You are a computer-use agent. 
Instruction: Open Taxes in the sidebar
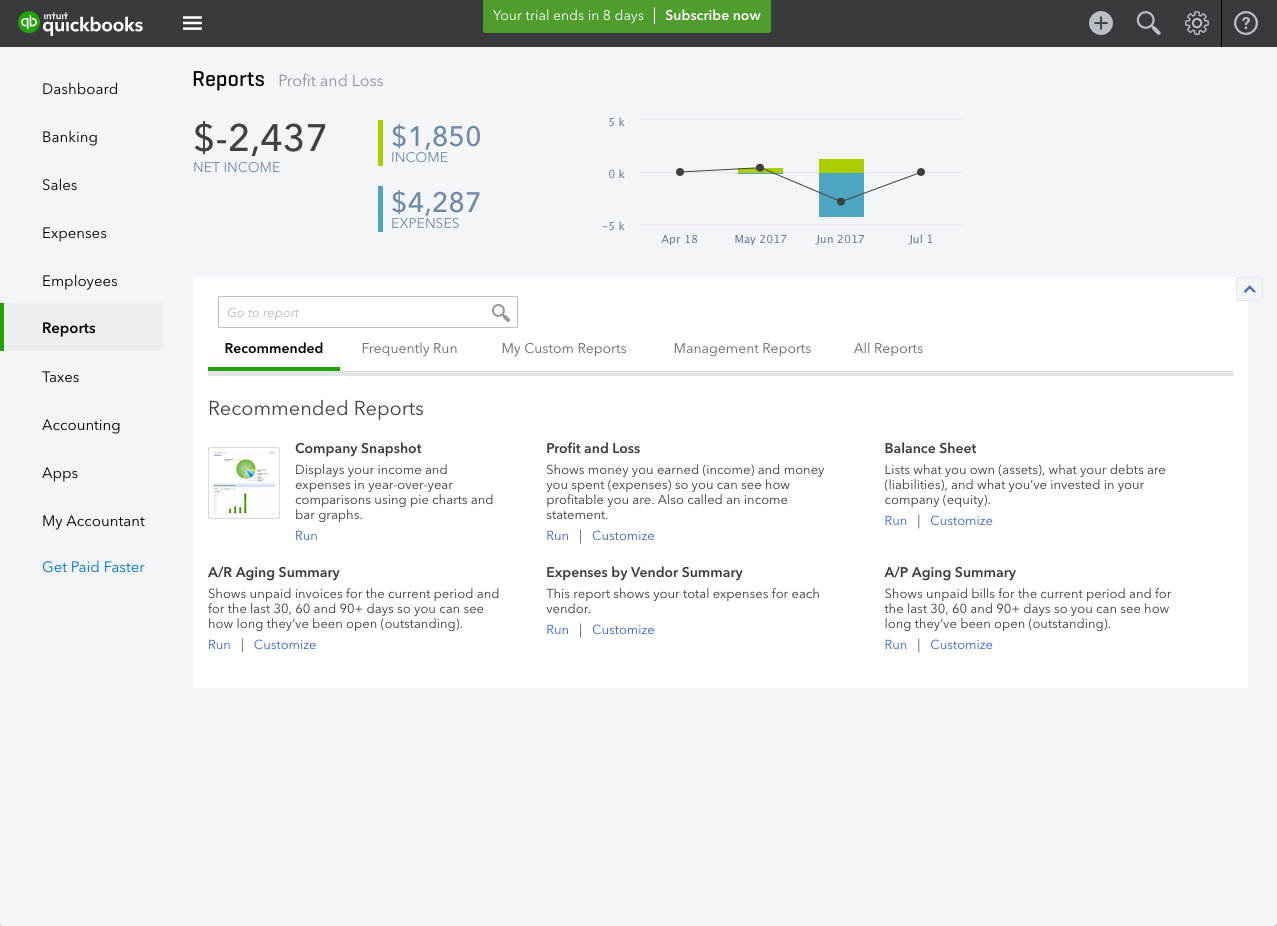pyautogui.click(x=61, y=377)
